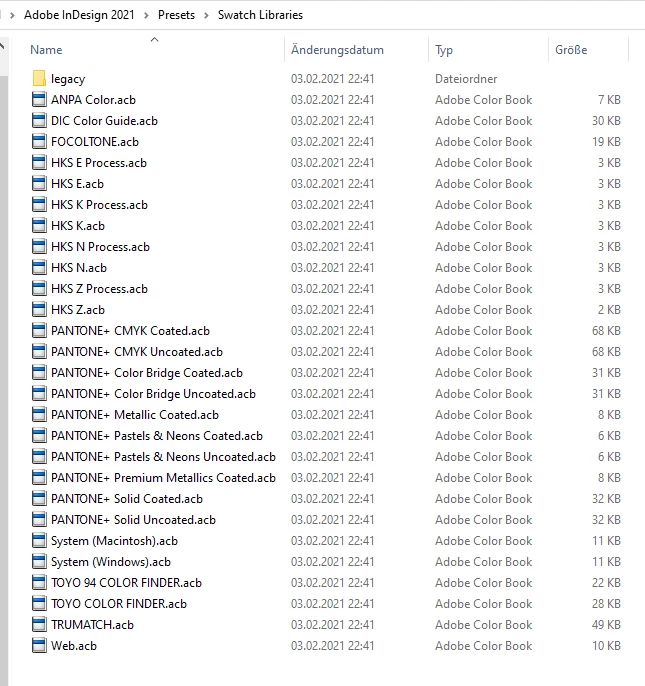This screenshot has width=645, height=686.
Task: Expand the chevron before Adobe InDesign 2021
Action: 12,15
